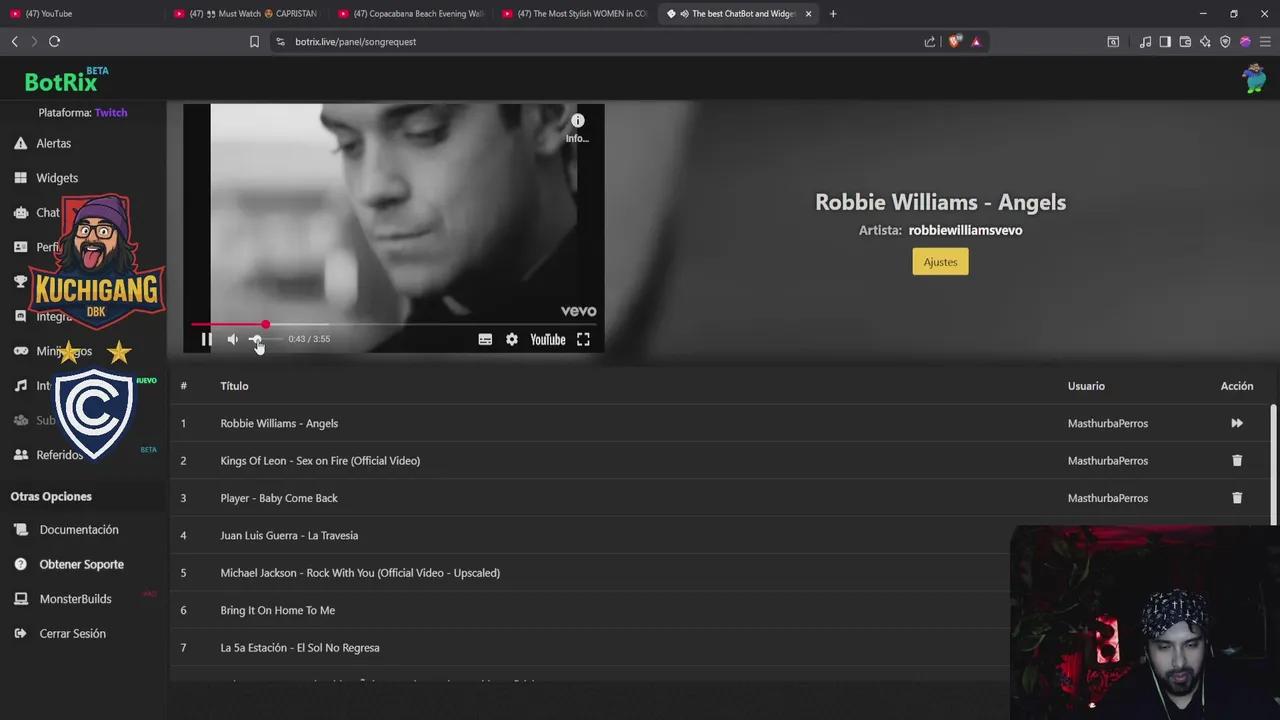Click the Ajustes yellow button

940,262
